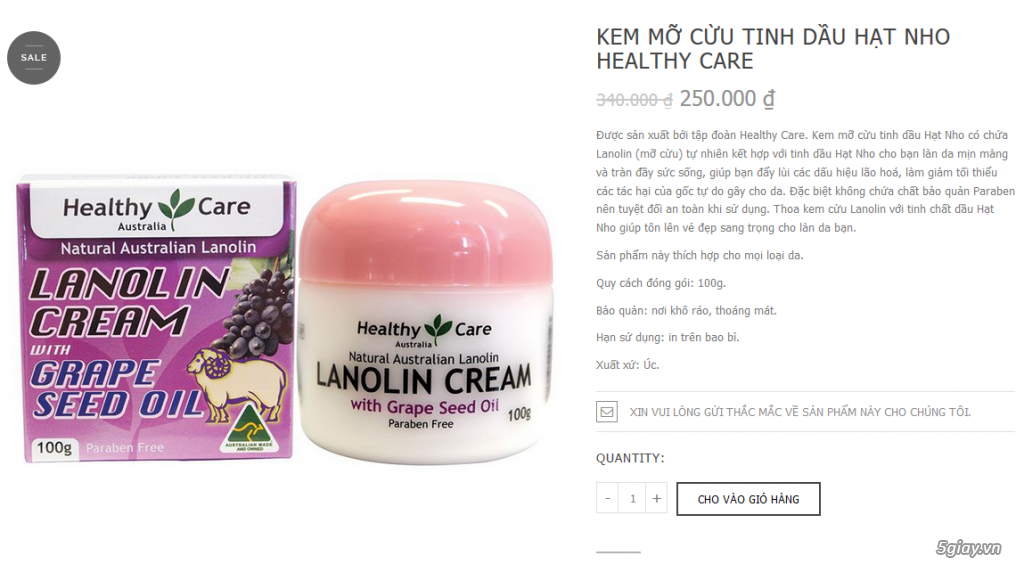Increase quantity with the plus button
This screenshot has height=564, width=1024.
[x=656, y=499]
